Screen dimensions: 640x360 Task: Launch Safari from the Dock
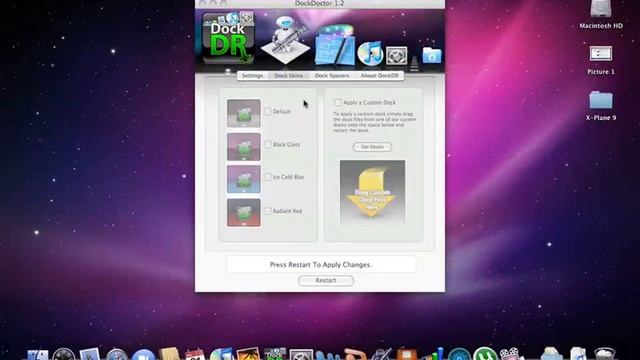(x=117, y=354)
